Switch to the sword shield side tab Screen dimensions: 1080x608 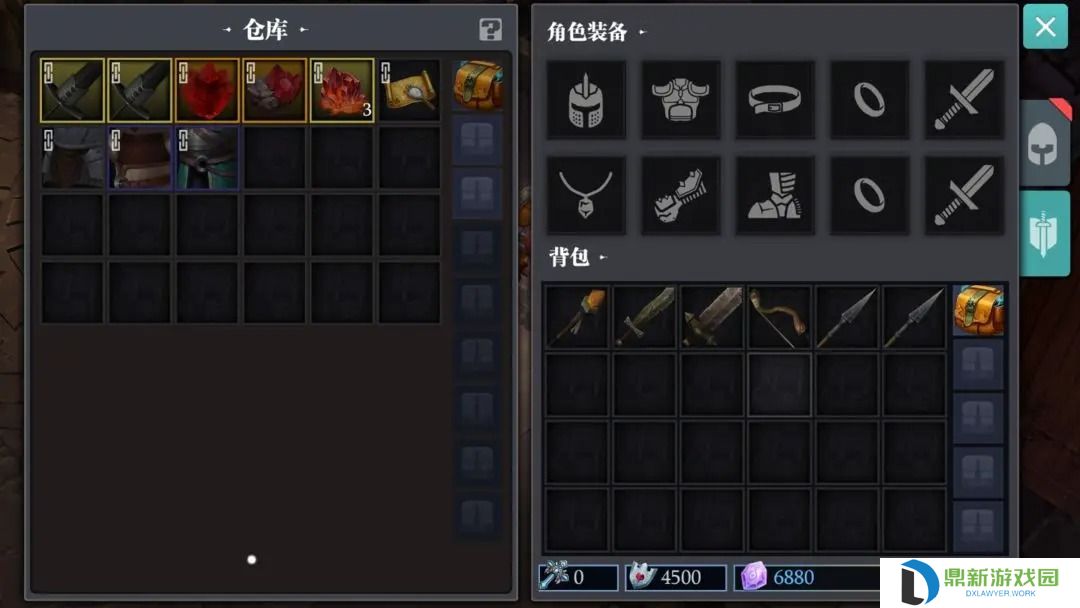point(1045,234)
